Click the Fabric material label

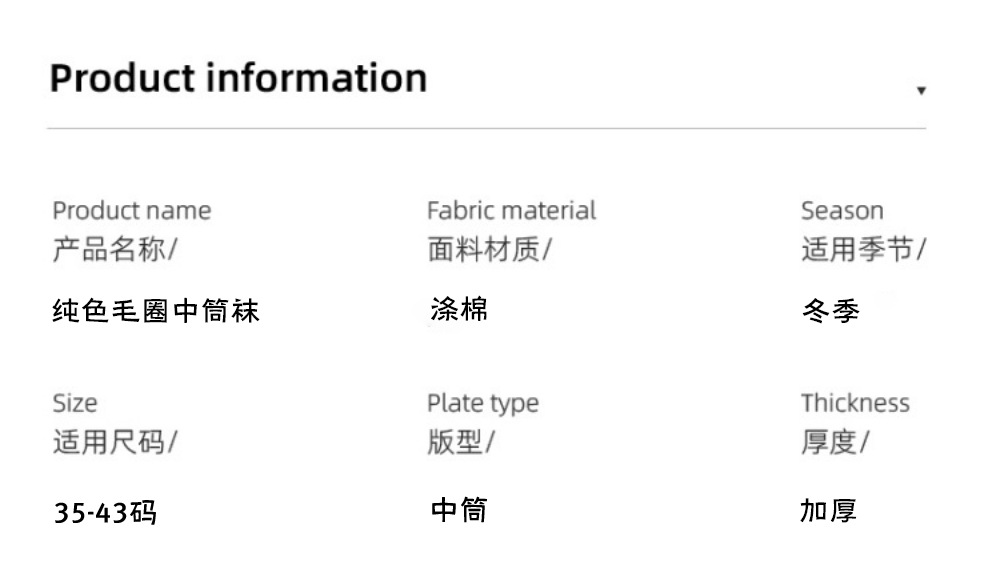(511, 211)
